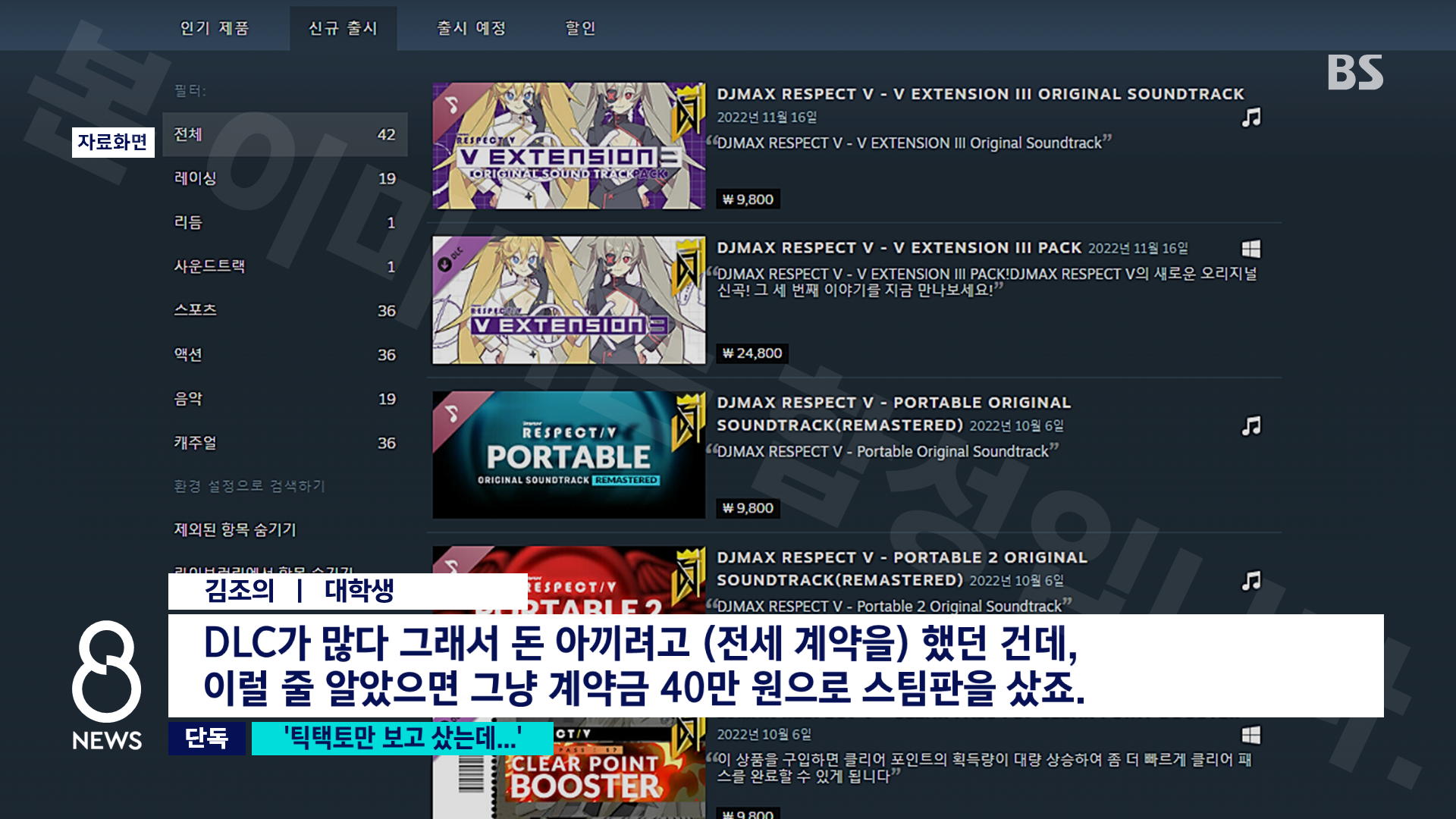
Task: Click the Portable Original Soundtrack thumbnail
Action: pos(568,455)
